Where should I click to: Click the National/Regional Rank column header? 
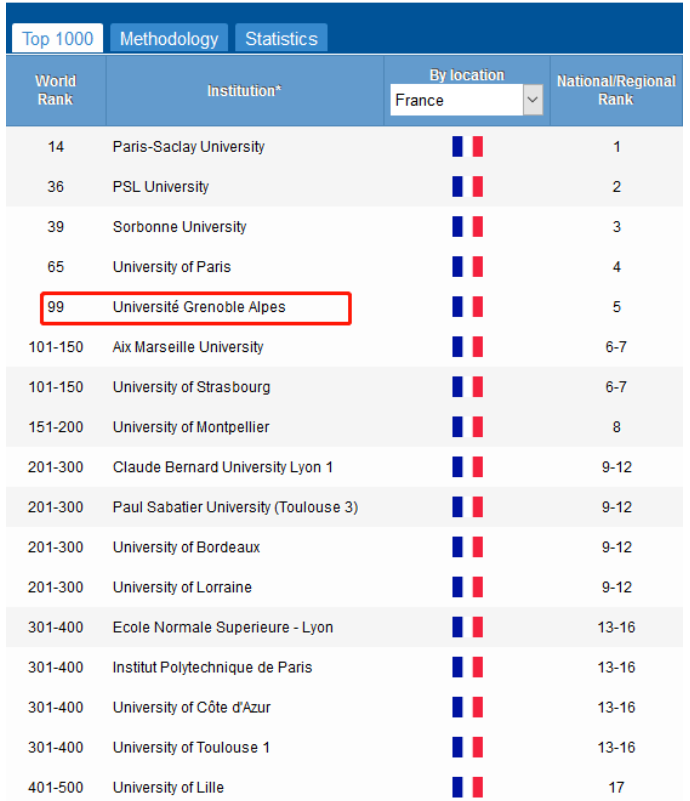pyautogui.click(x=616, y=90)
